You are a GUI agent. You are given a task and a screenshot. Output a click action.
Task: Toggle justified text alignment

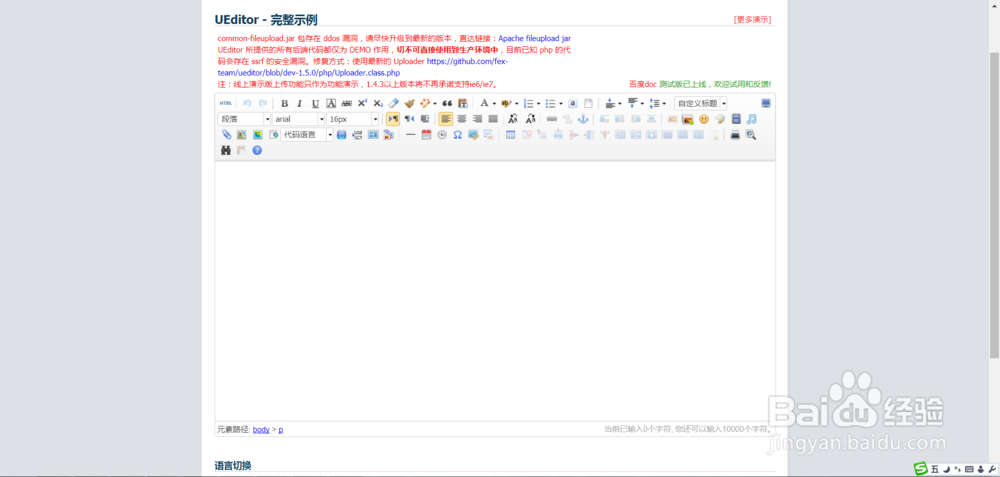coord(493,119)
